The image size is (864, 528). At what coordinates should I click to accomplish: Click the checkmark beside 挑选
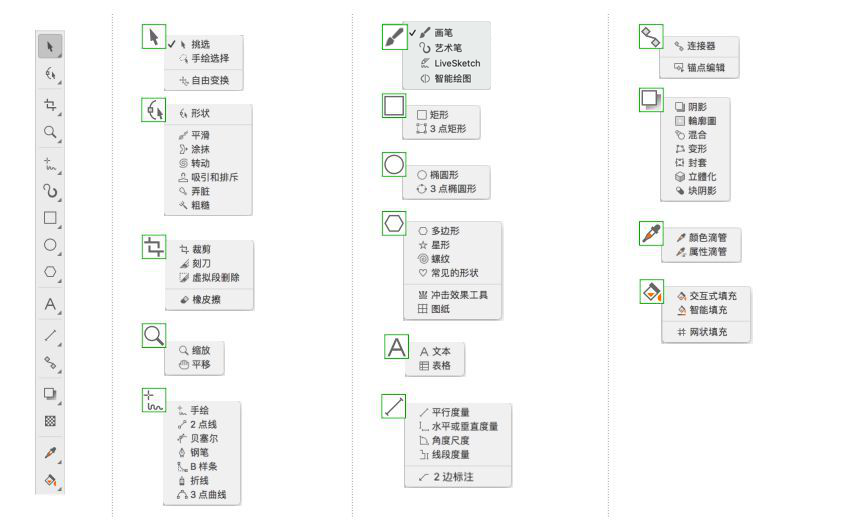(x=172, y=44)
